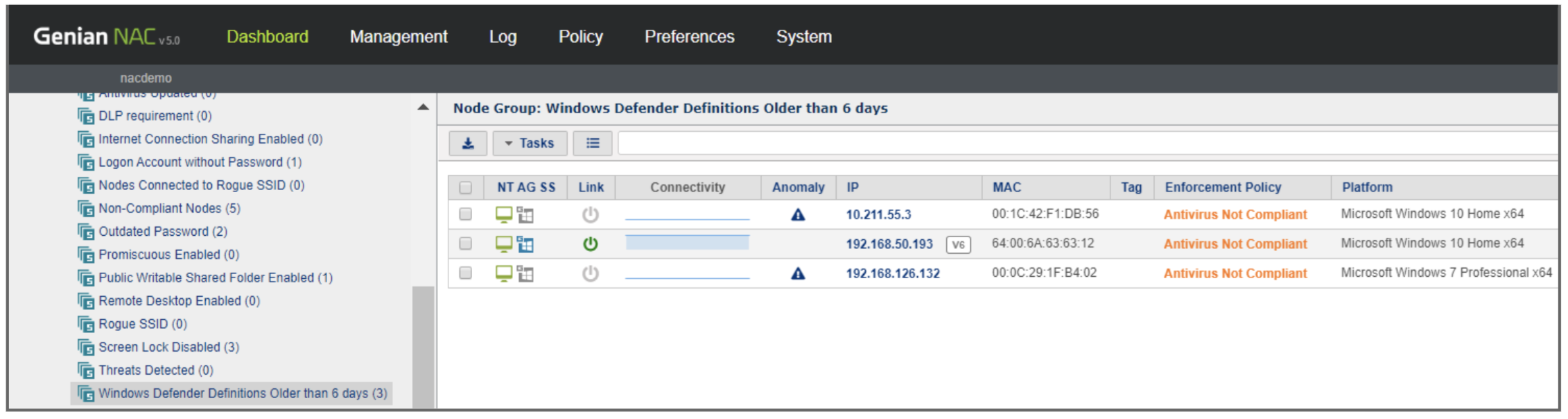Sort table by the Platform column header

pos(1366,187)
